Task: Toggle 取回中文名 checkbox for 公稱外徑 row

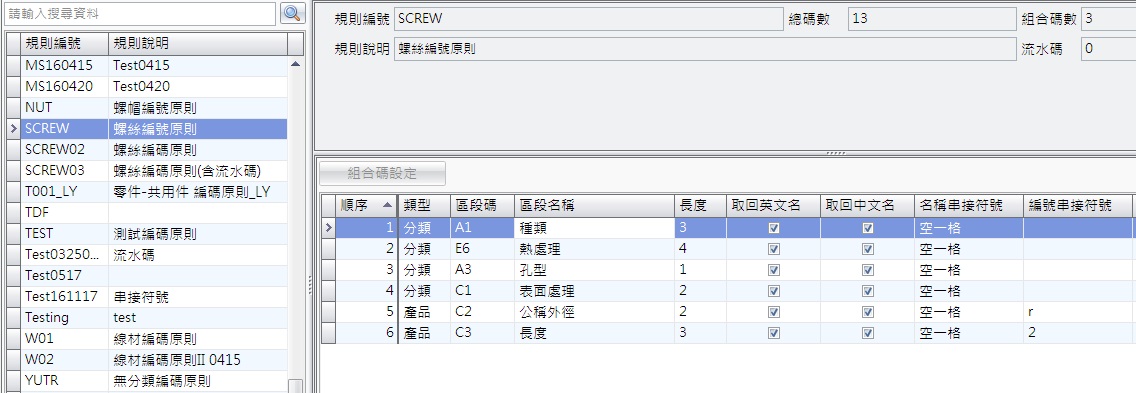Action: click(x=868, y=312)
